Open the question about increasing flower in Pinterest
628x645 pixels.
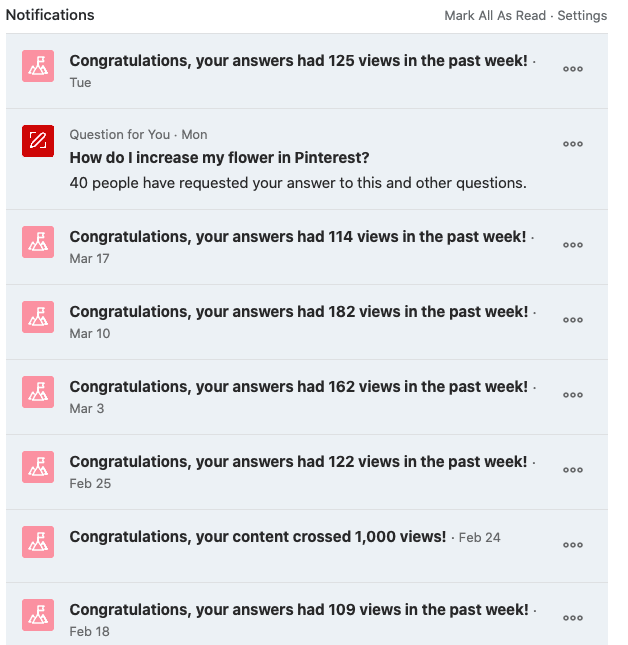(x=220, y=158)
